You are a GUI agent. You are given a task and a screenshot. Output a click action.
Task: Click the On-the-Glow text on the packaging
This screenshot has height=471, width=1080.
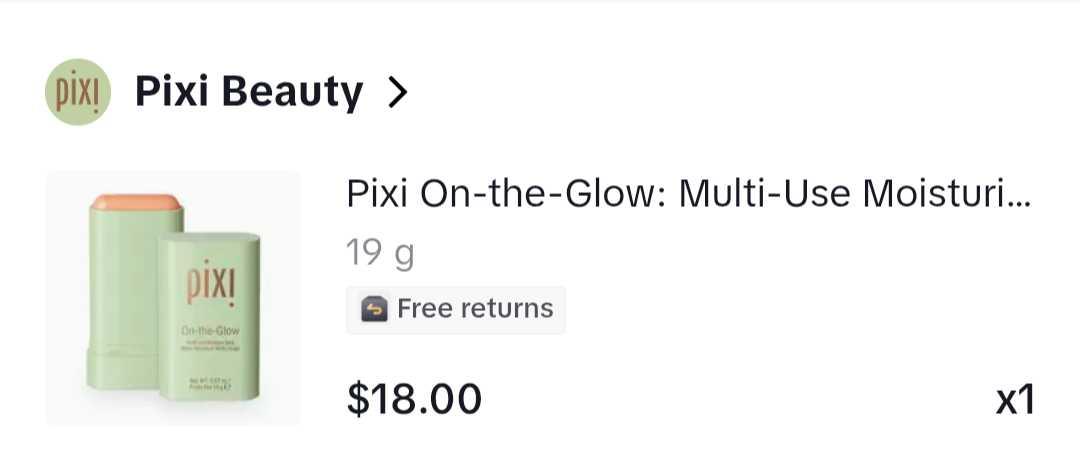(x=209, y=331)
